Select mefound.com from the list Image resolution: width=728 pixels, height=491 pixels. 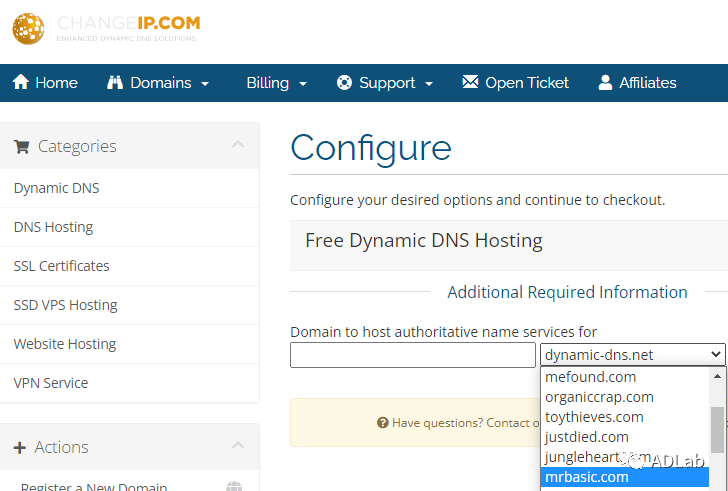[x=590, y=377]
